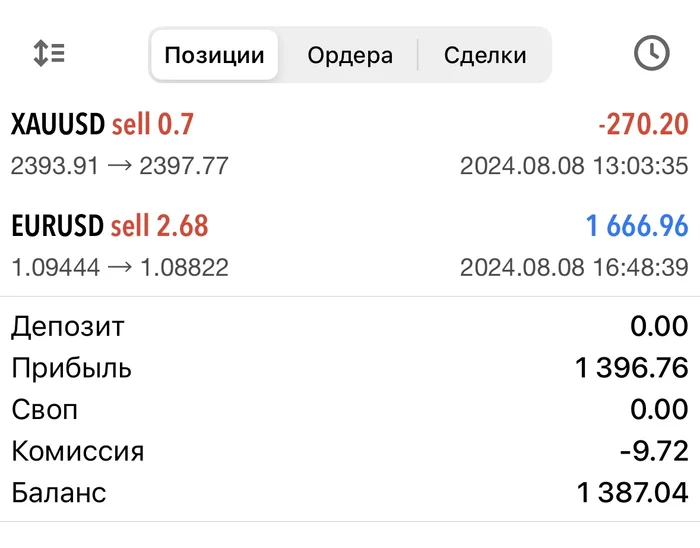Tap the commission amount -9.72
Viewport: 700px width, 548px height.
tap(654, 451)
